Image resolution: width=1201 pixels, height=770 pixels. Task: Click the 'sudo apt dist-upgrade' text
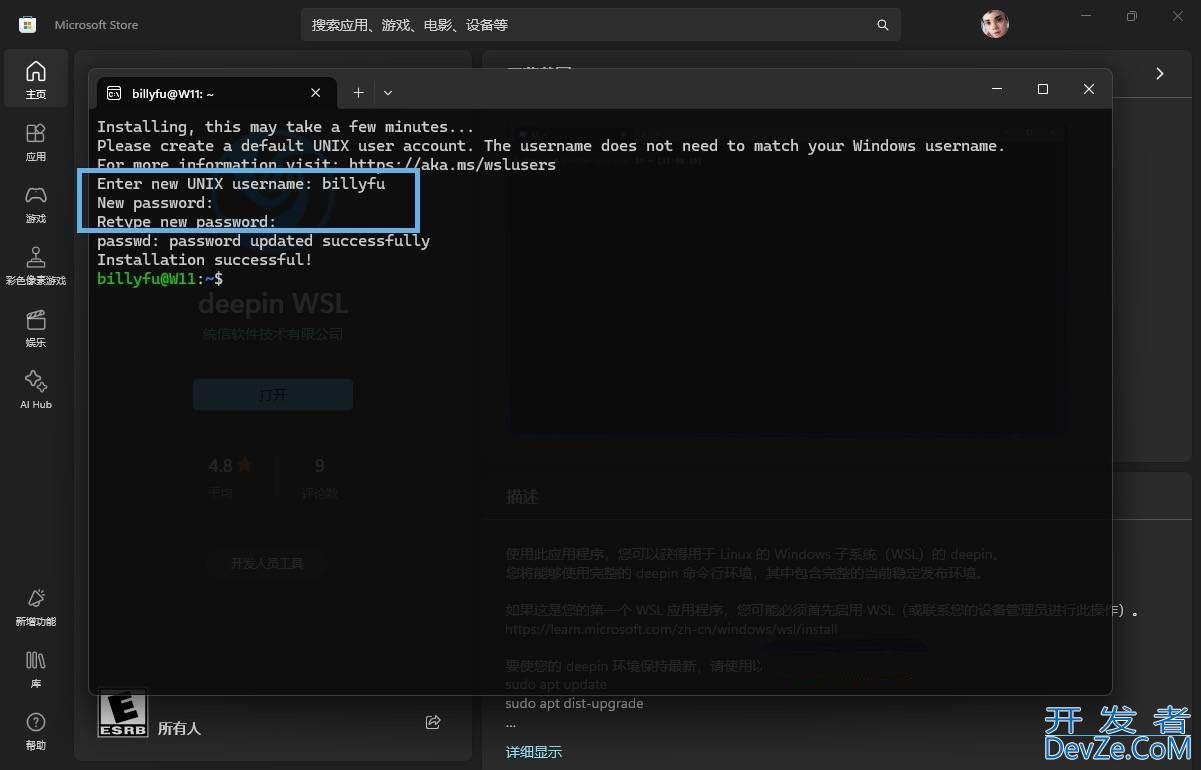[x=574, y=704]
